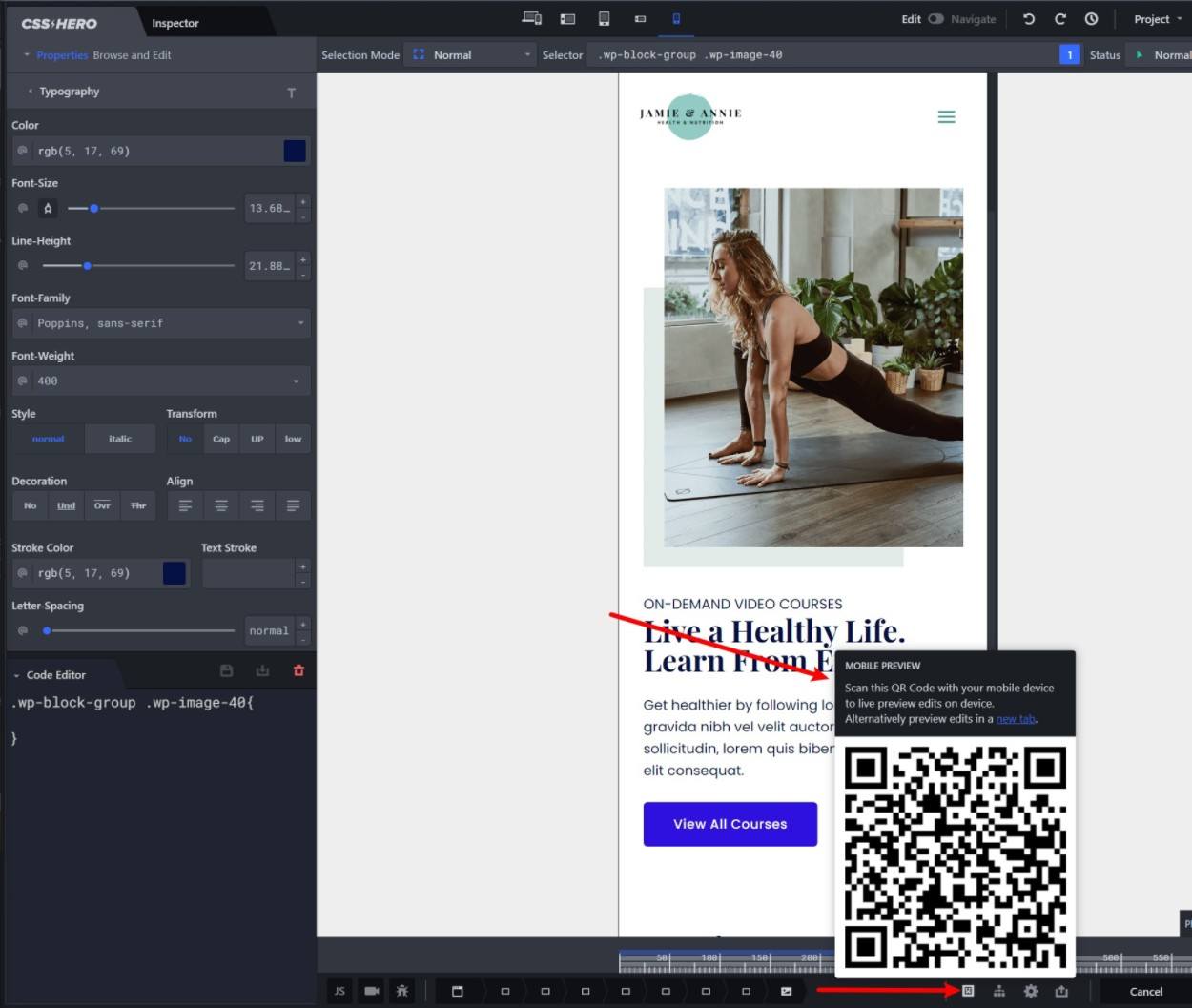Viewport: 1192px width, 1008px height.
Task: Open the edit history clock icon
Action: (1092, 18)
